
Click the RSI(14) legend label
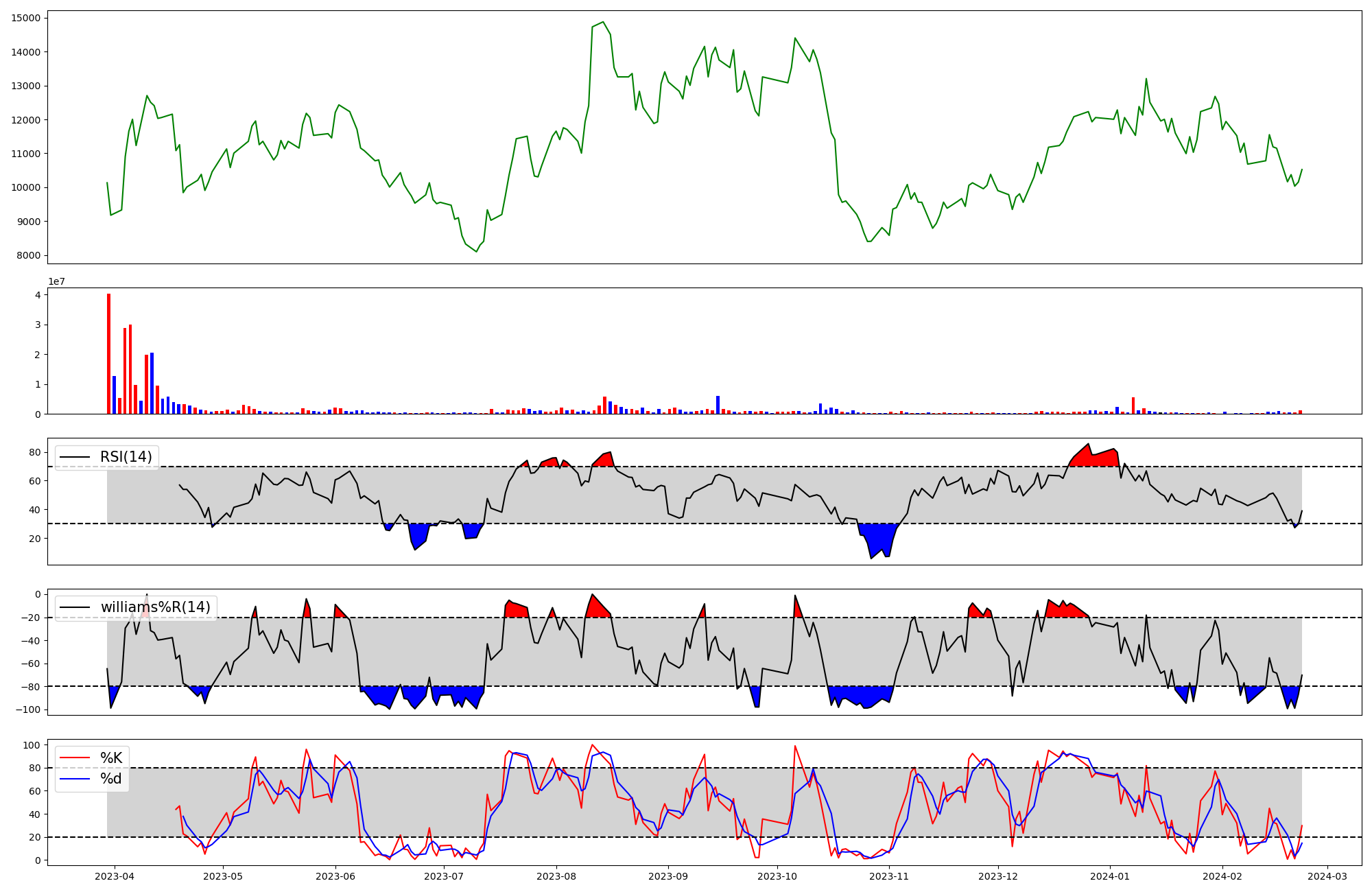[126, 457]
